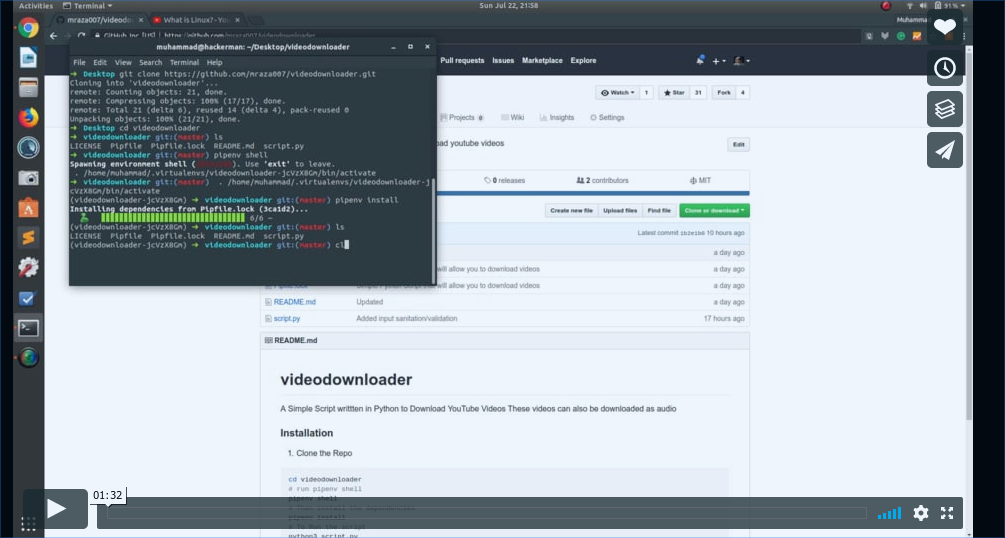
Task: Star the videodownloader repository
Action: 674,93
